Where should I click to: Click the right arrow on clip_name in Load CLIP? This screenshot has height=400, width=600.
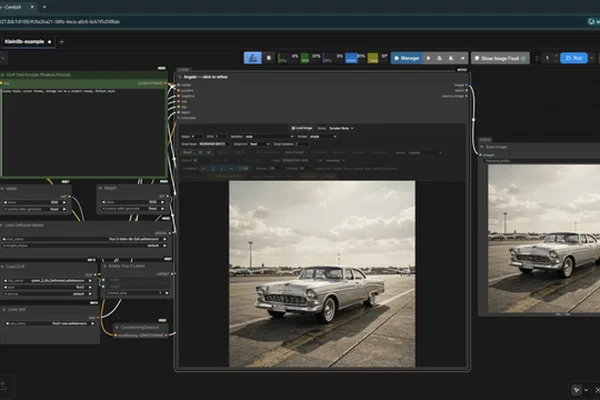coord(90,281)
